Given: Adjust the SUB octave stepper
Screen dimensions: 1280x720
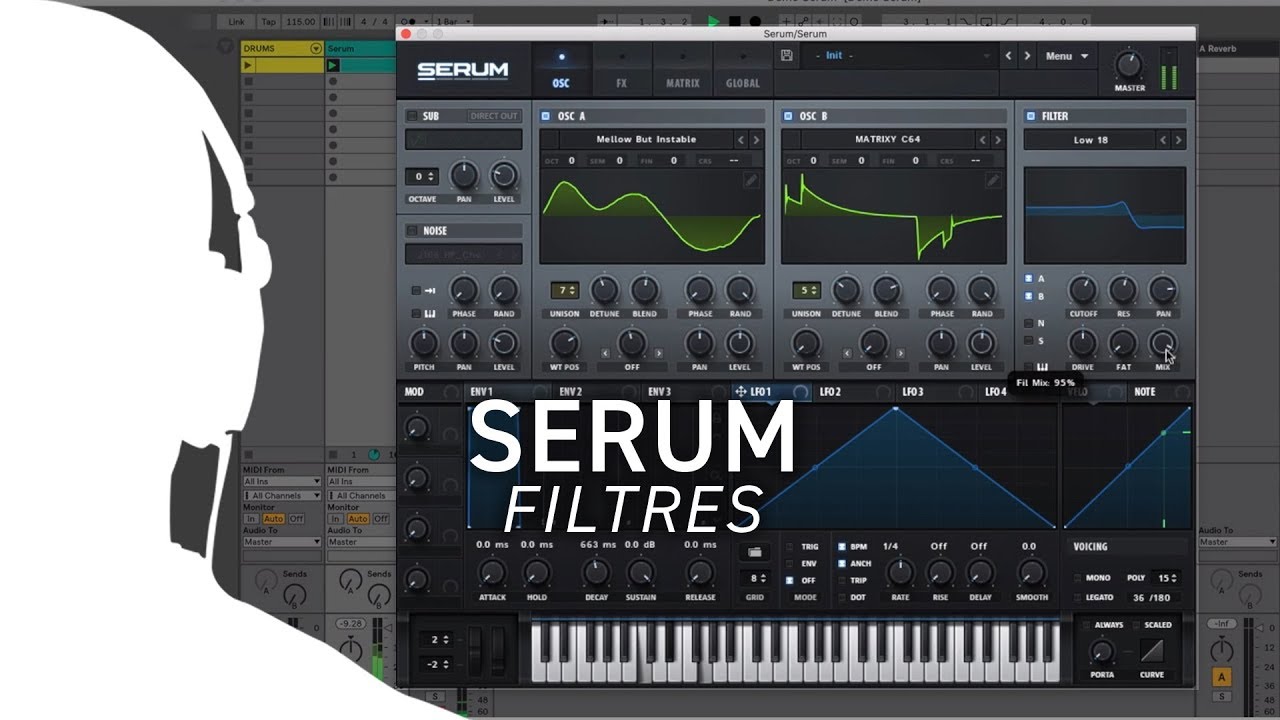Looking at the screenshot, I should tap(422, 176).
